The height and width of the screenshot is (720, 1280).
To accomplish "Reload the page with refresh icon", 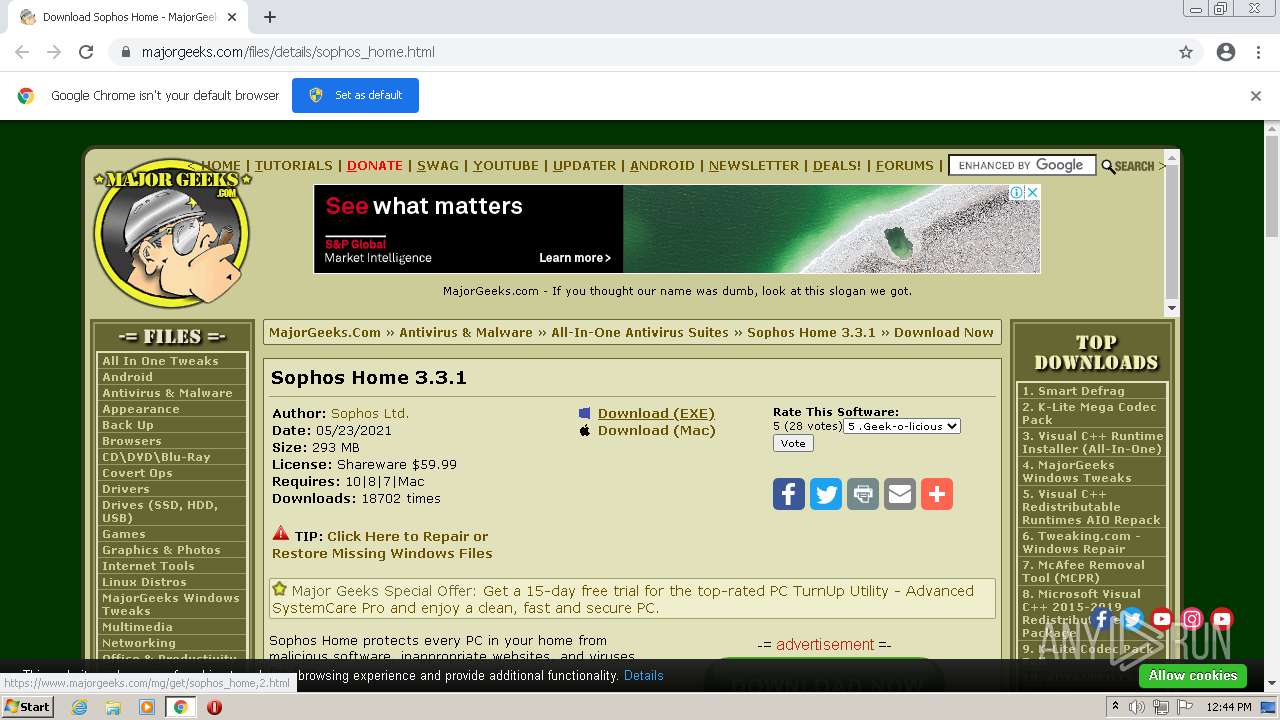I will click(86, 52).
